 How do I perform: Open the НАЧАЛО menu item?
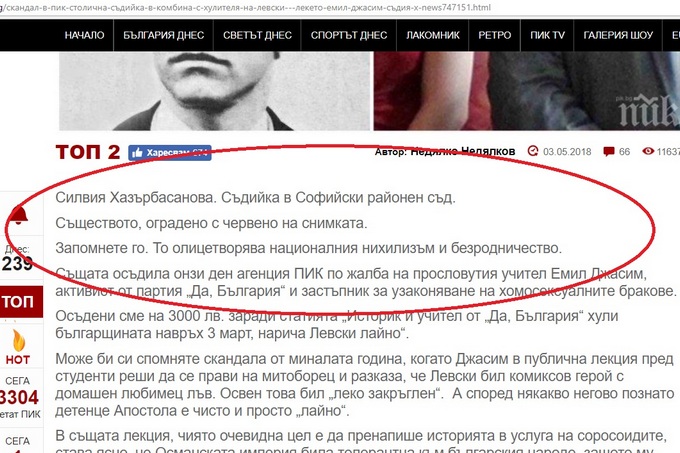[84, 35]
